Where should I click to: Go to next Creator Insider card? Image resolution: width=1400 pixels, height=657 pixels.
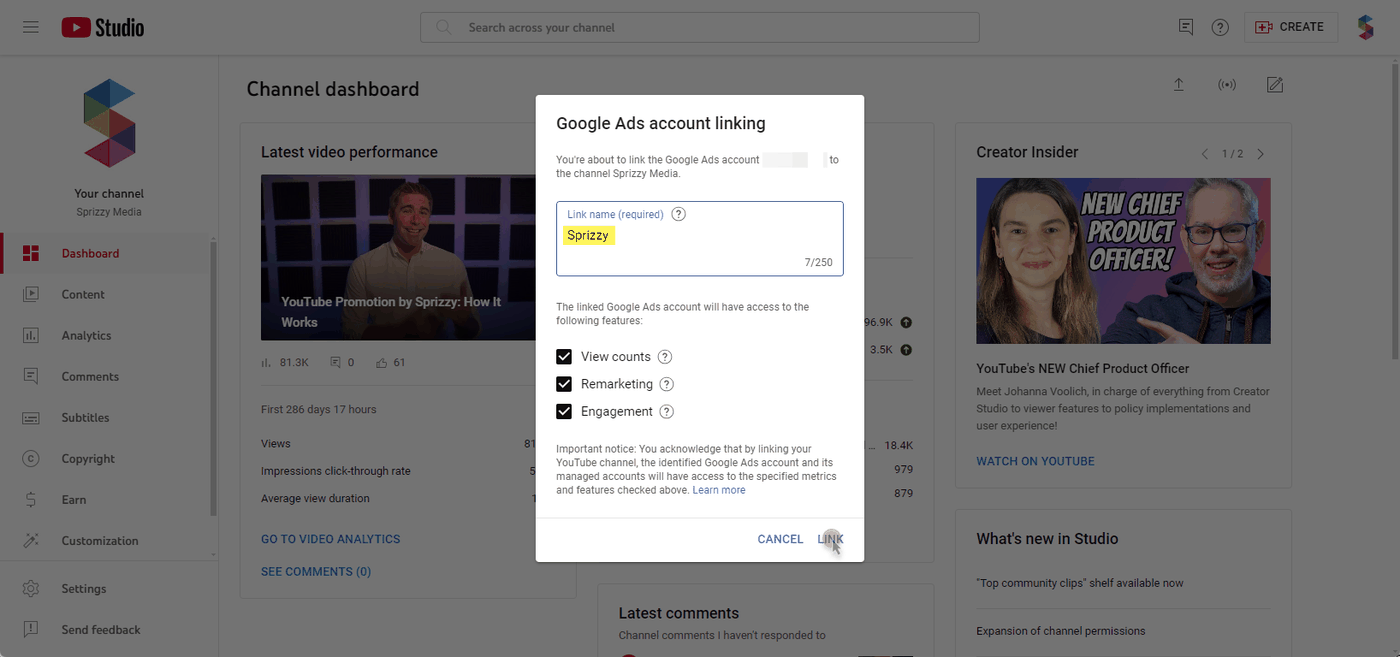(x=1260, y=154)
